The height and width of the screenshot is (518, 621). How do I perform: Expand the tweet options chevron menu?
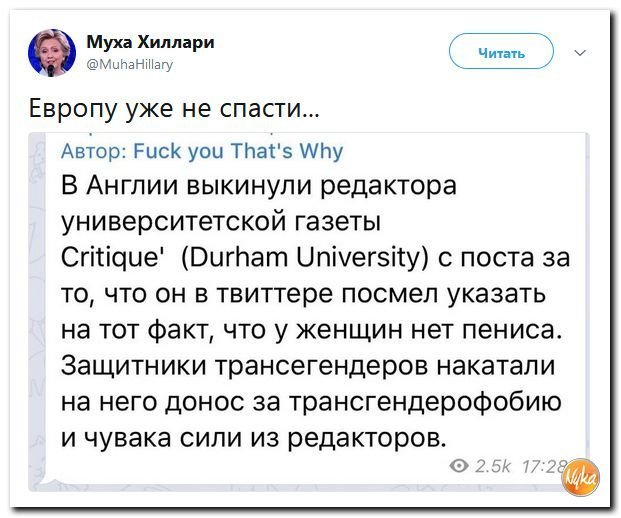click(580, 53)
